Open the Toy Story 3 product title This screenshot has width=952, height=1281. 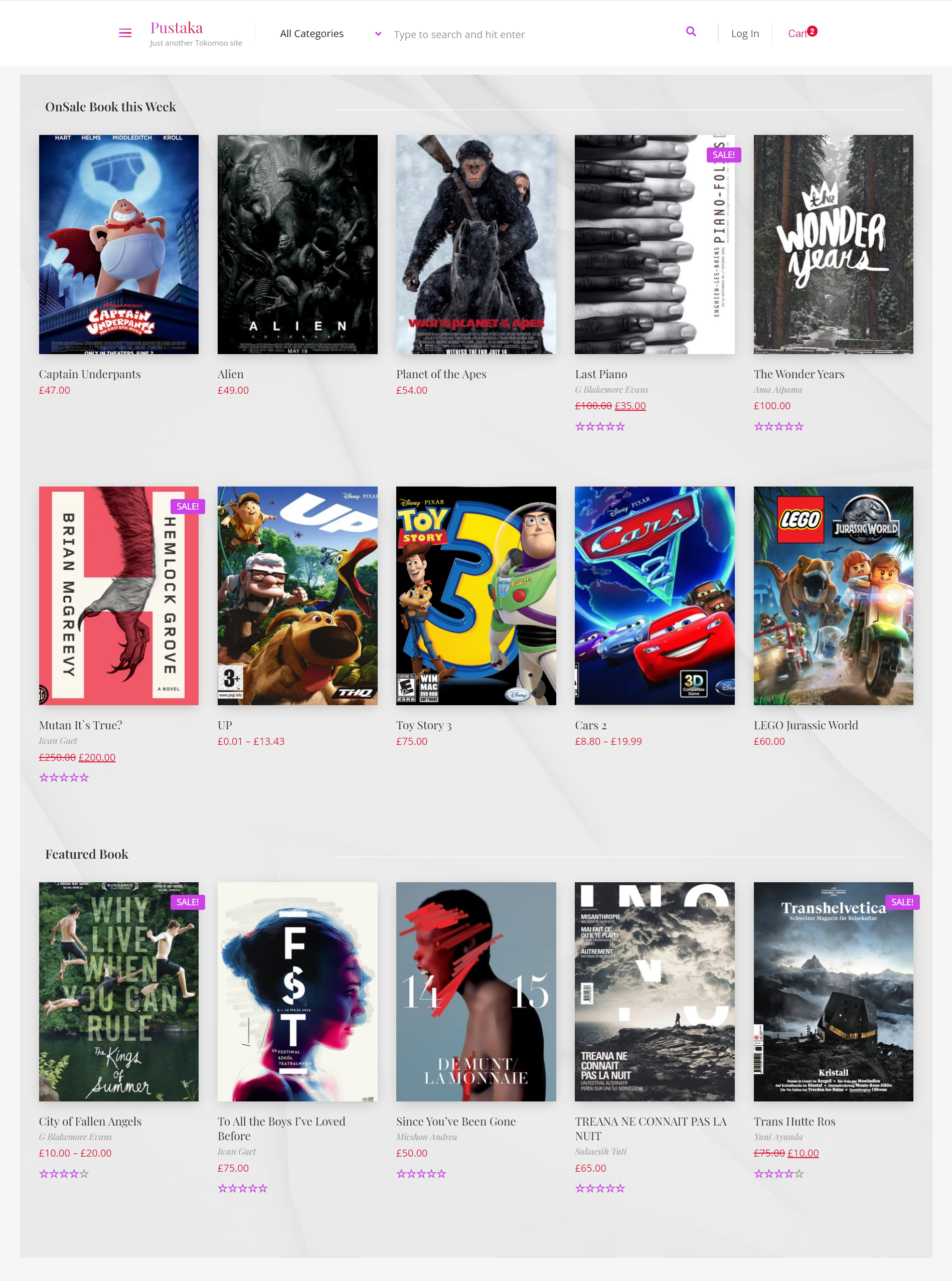(423, 725)
